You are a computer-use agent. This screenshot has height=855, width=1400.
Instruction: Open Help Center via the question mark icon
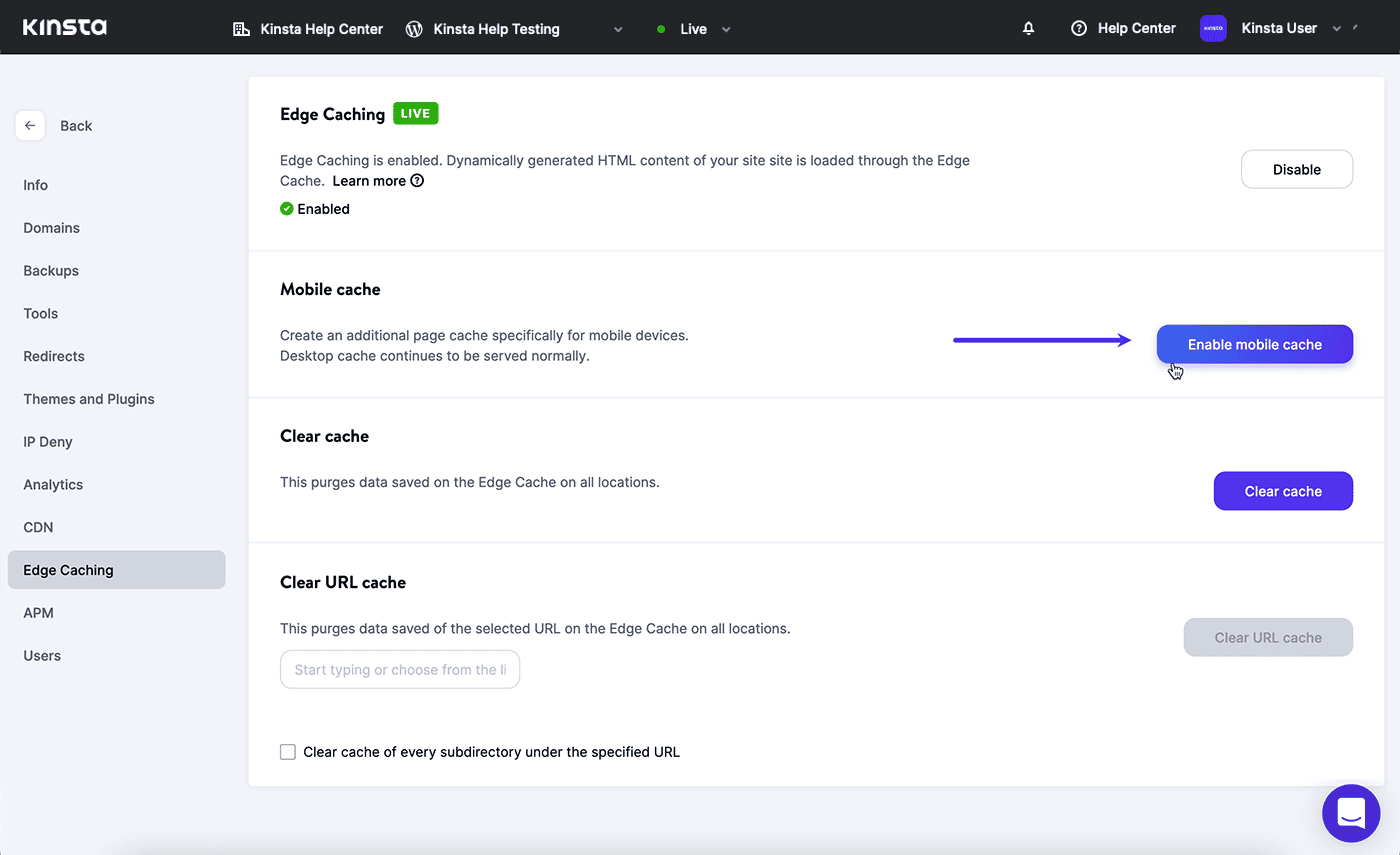[1079, 28]
